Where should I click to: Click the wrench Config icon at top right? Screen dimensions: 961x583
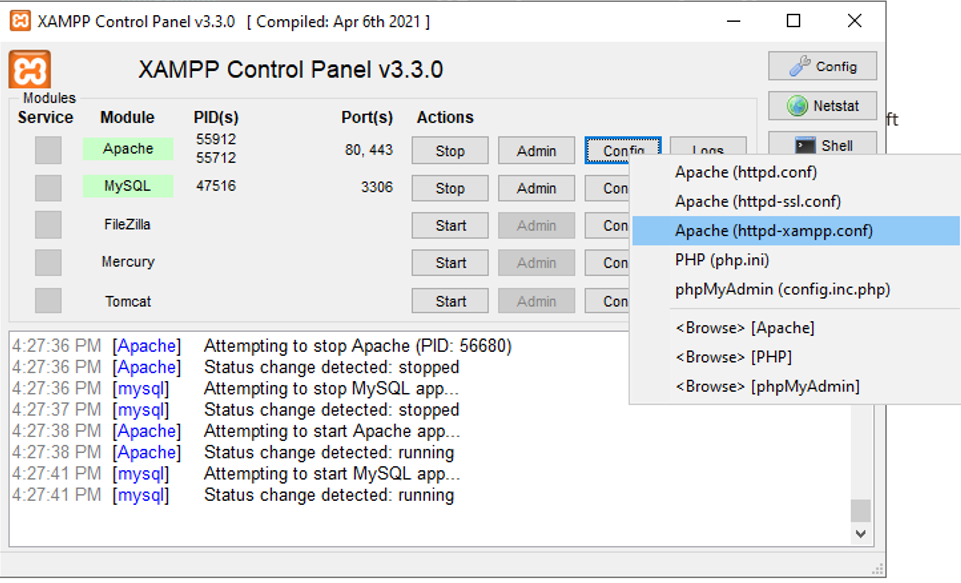click(x=821, y=66)
